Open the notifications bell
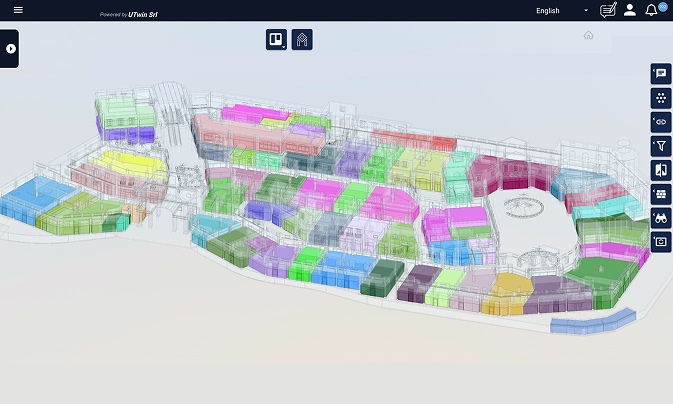The height and width of the screenshot is (404, 673). coord(652,10)
